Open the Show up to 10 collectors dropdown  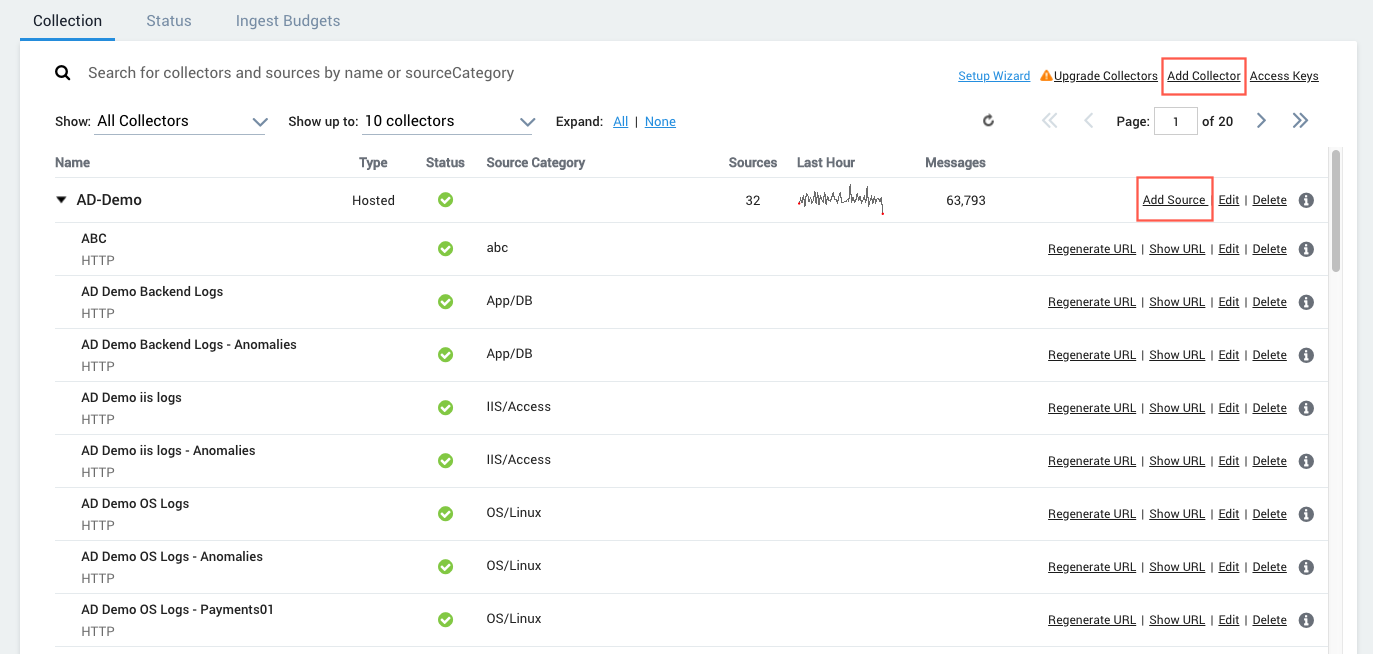click(449, 121)
